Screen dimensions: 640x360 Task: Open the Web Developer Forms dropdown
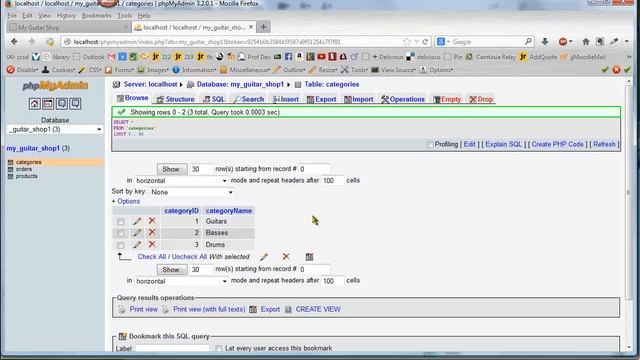pyautogui.click(x=120, y=70)
